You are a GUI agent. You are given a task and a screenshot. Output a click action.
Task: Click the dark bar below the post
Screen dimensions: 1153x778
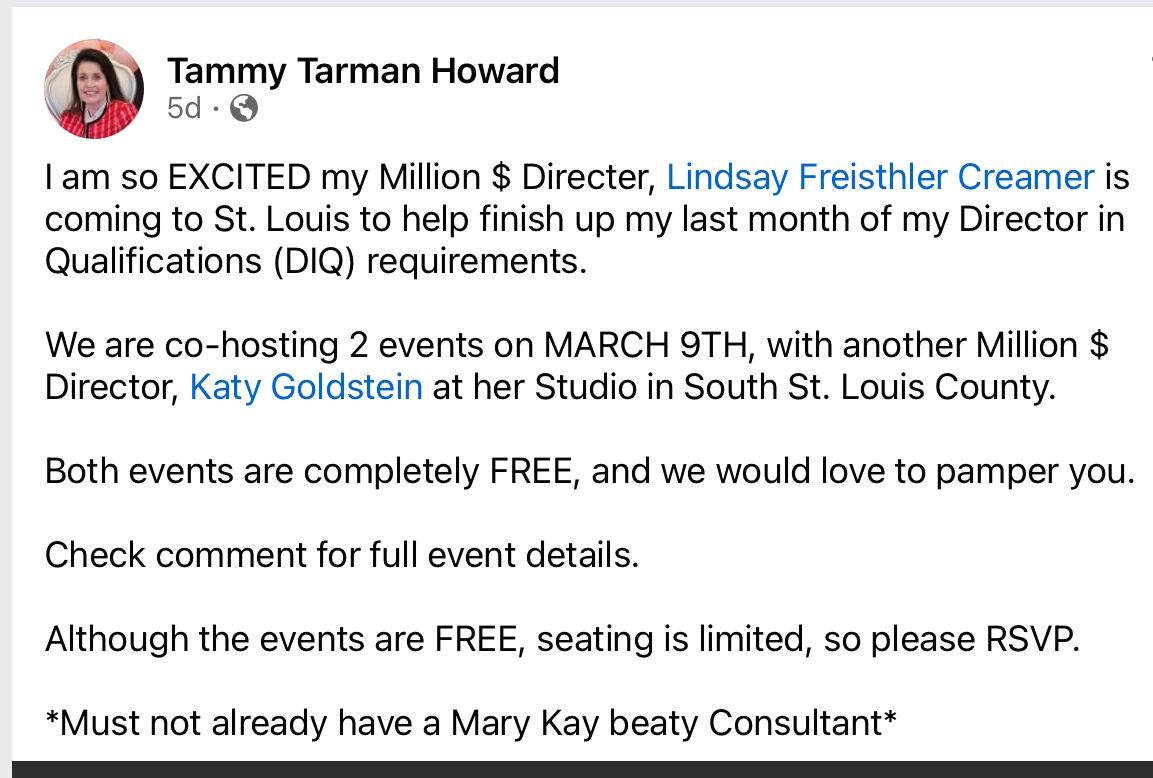pos(576,769)
